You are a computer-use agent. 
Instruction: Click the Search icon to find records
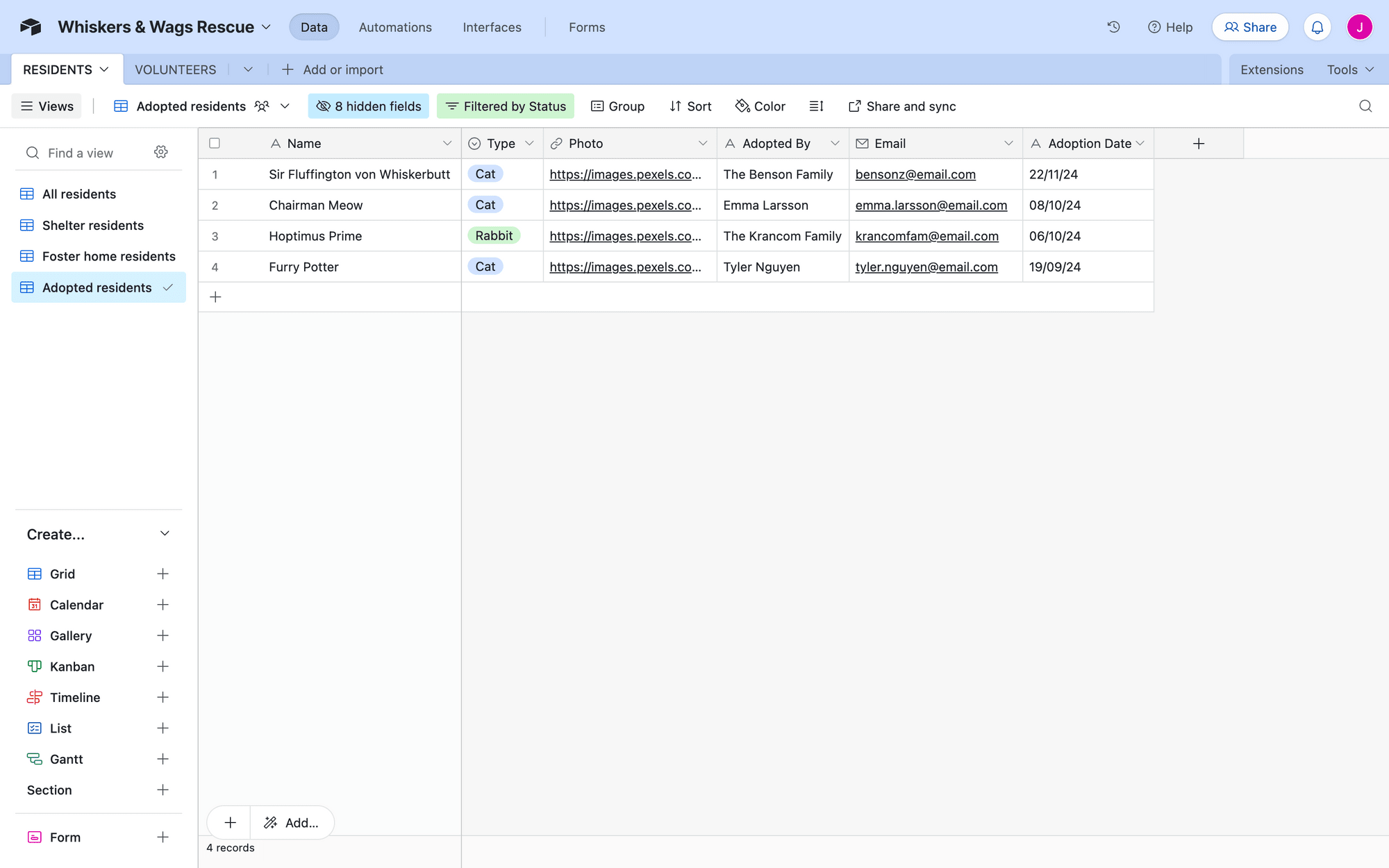tap(1365, 106)
